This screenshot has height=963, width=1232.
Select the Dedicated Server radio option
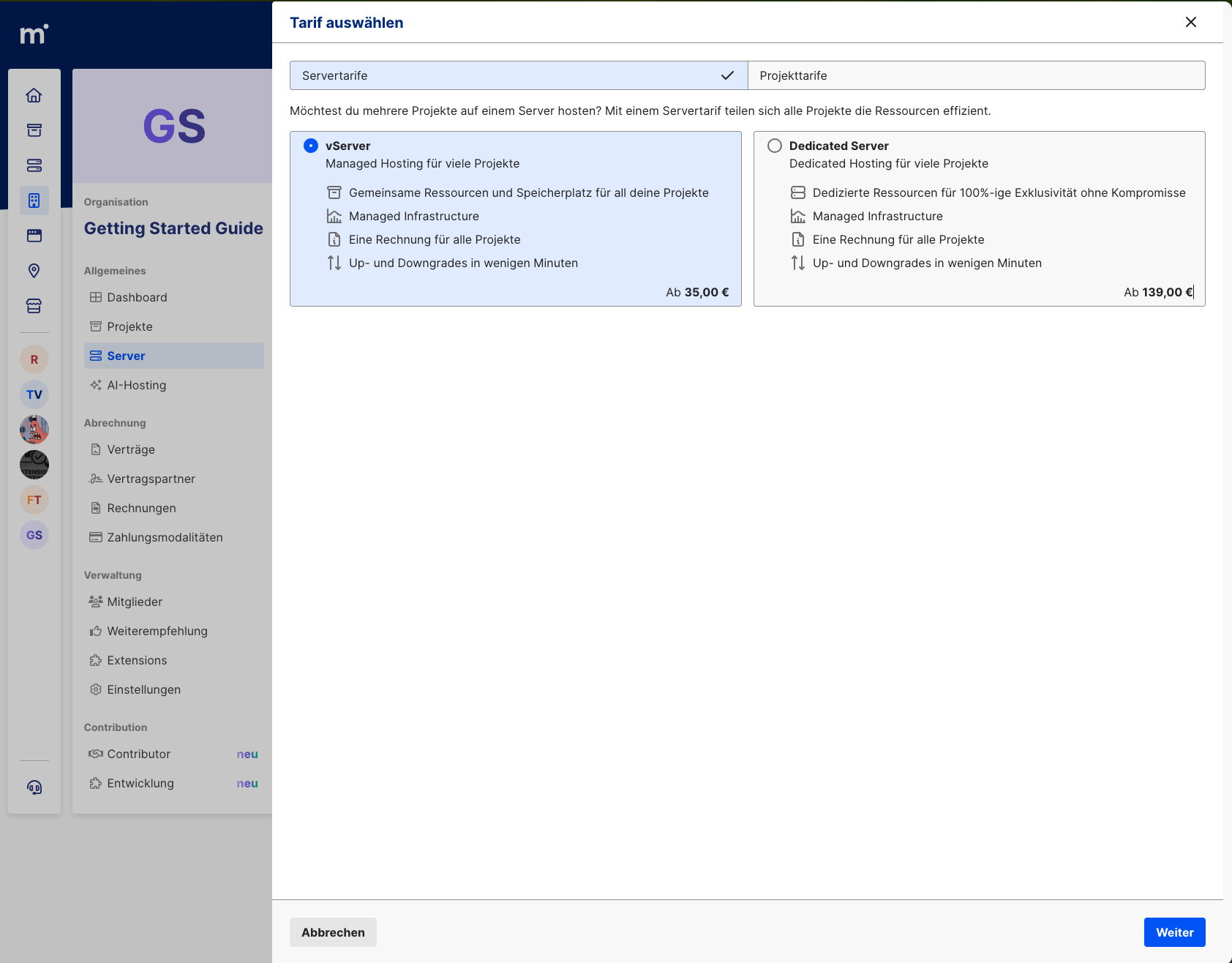pos(775,146)
